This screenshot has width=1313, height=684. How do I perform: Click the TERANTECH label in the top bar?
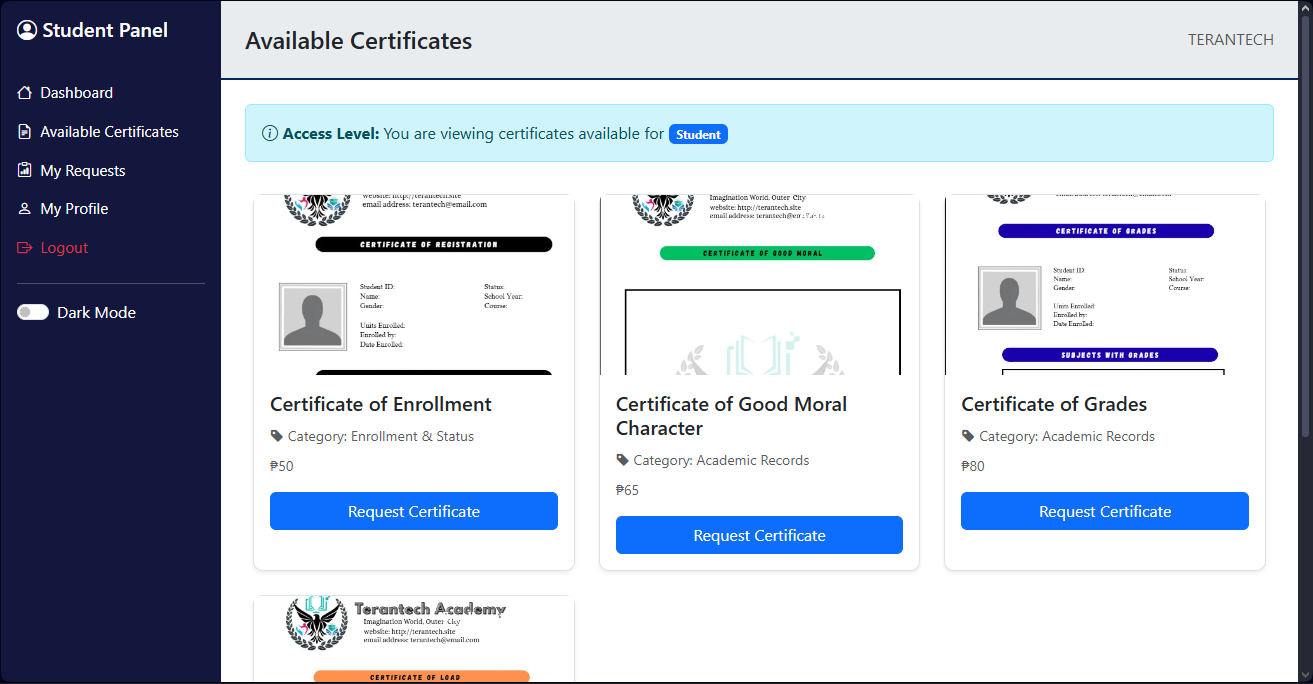point(1230,40)
